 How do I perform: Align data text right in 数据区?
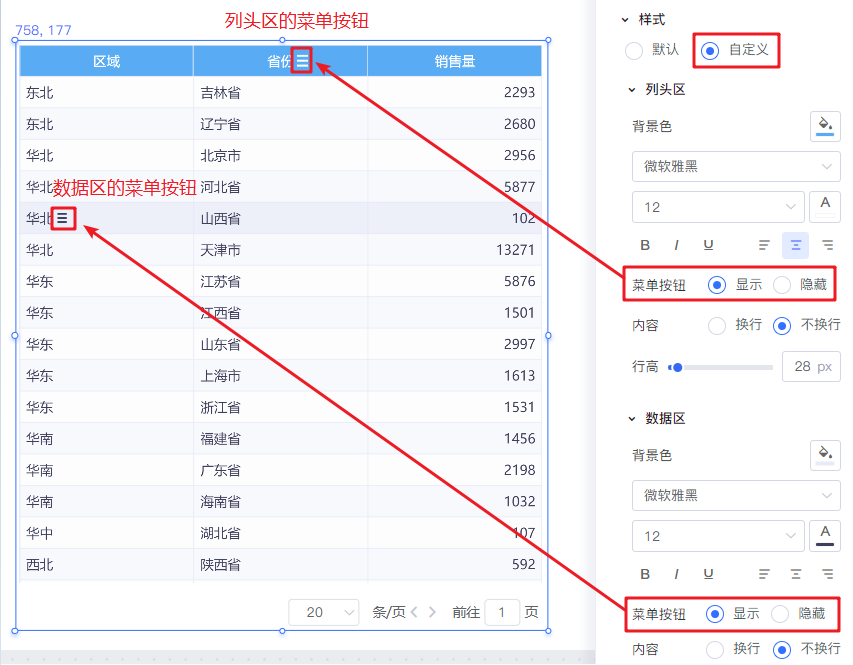pyautogui.click(x=827, y=574)
